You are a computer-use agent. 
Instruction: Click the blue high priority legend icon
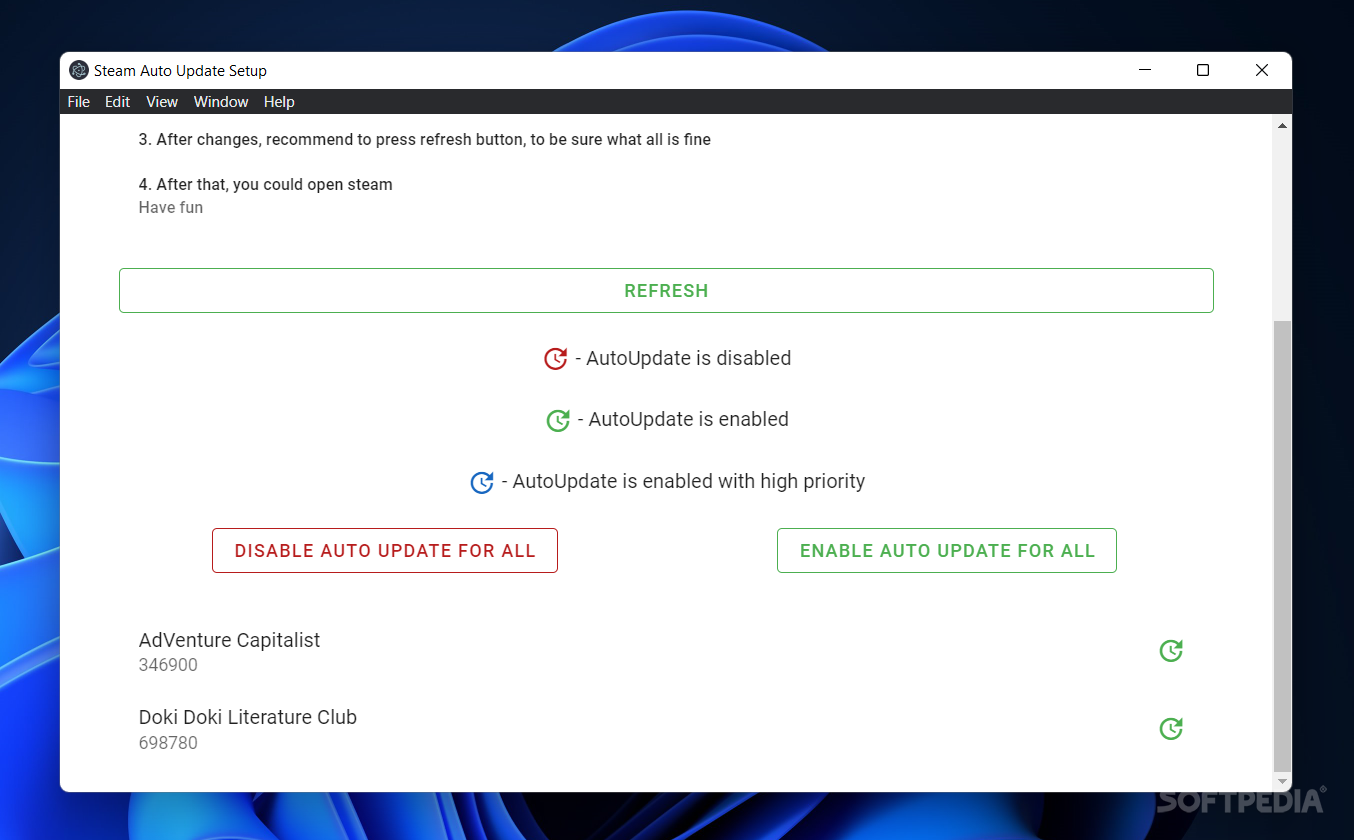(482, 482)
